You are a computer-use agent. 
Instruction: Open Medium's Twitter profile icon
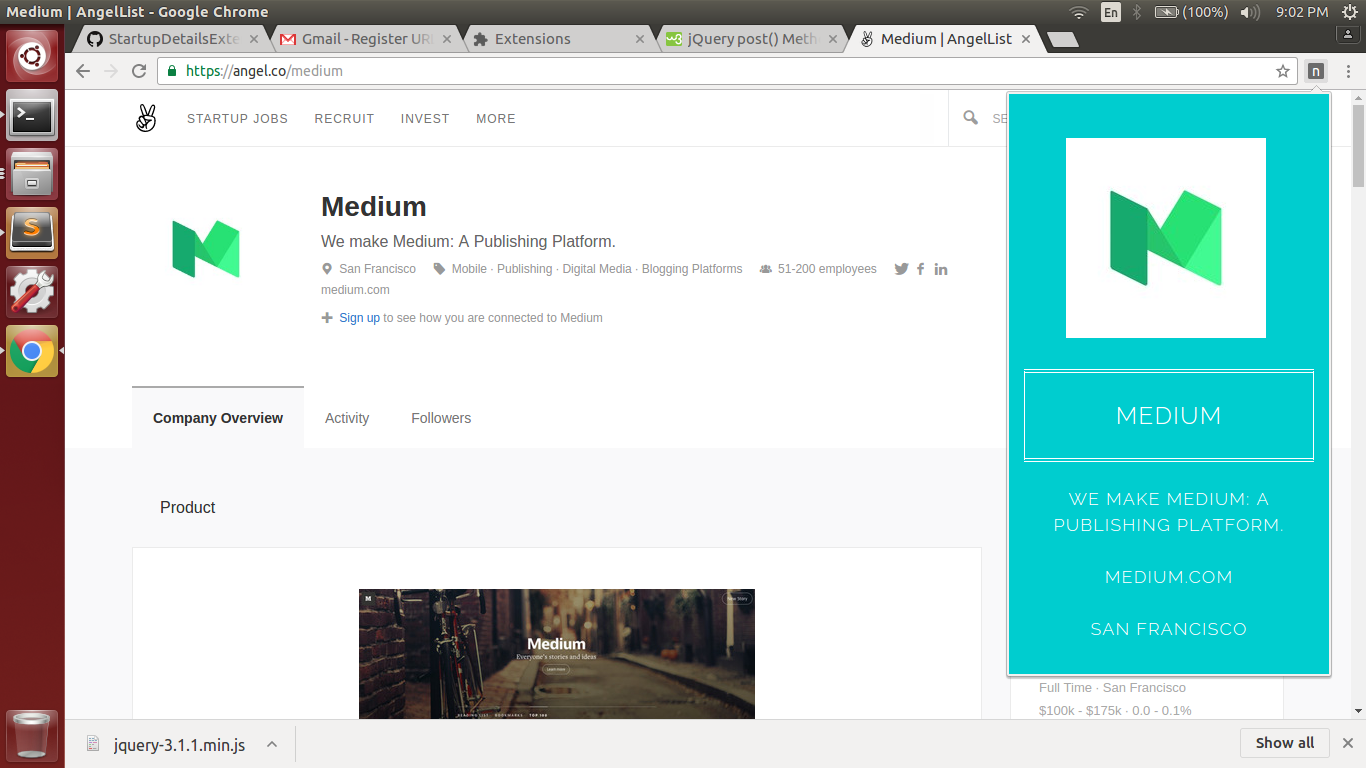point(902,269)
